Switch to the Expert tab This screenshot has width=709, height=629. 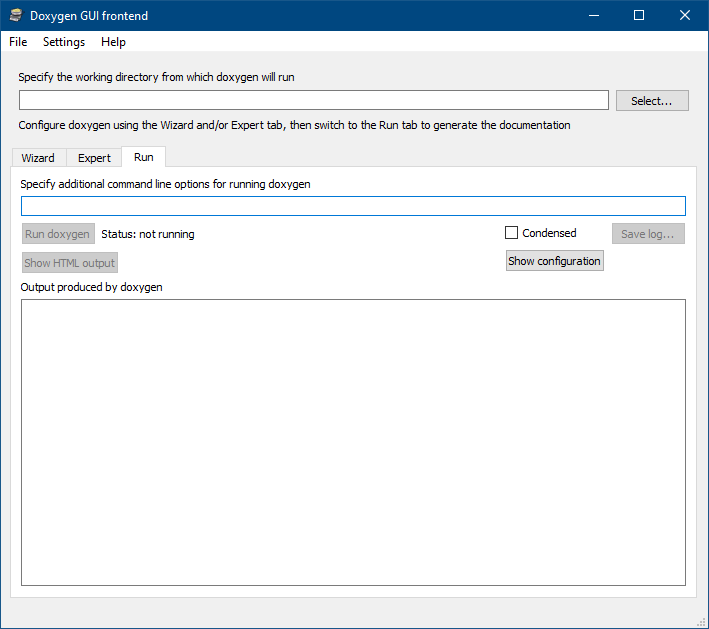94,158
